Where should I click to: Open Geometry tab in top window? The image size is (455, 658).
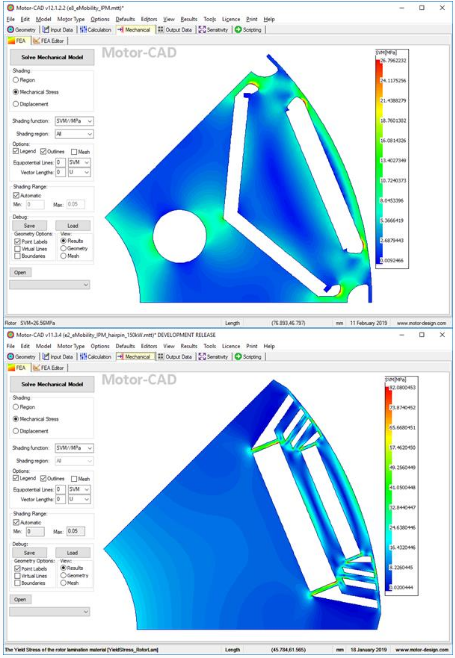(x=22, y=30)
